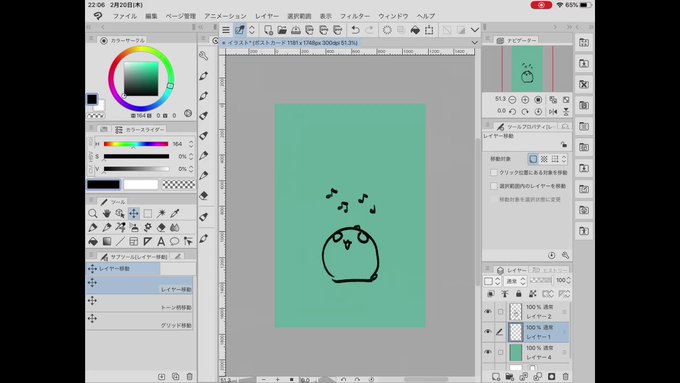
Task: Zoom out with Navigator minus button
Action: click(512, 100)
